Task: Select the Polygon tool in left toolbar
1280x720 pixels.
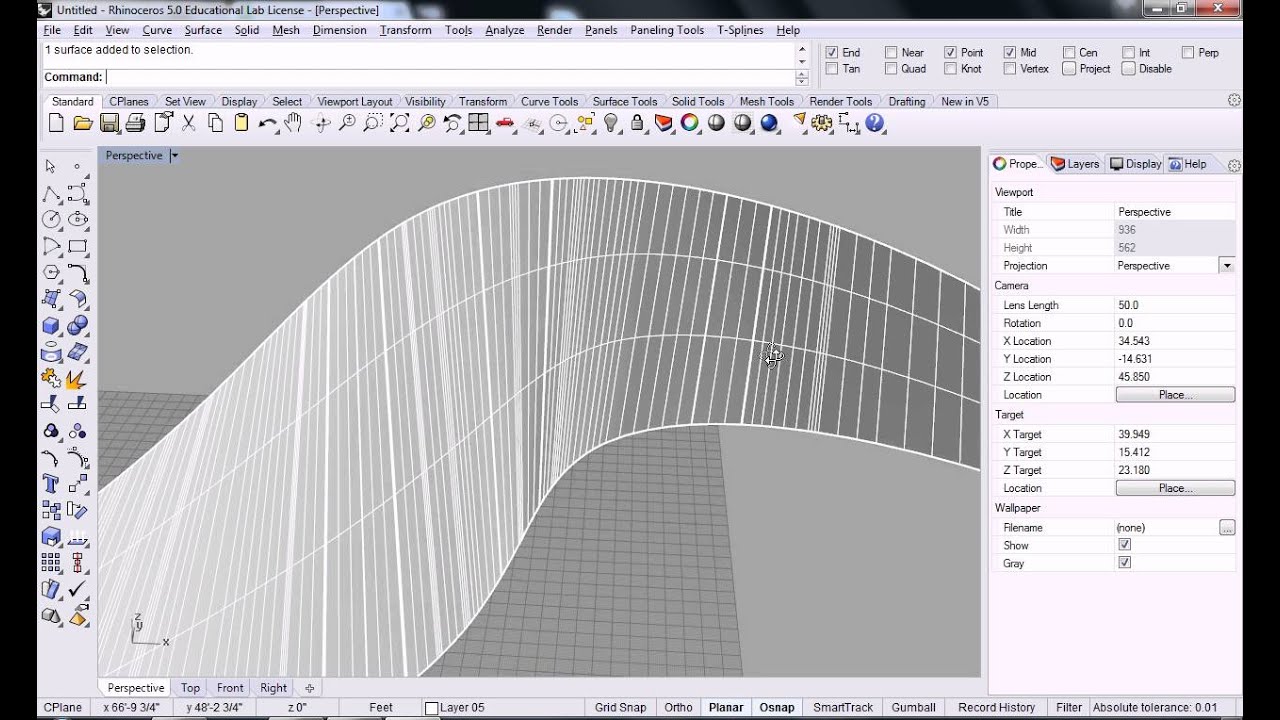Action: click(x=51, y=272)
